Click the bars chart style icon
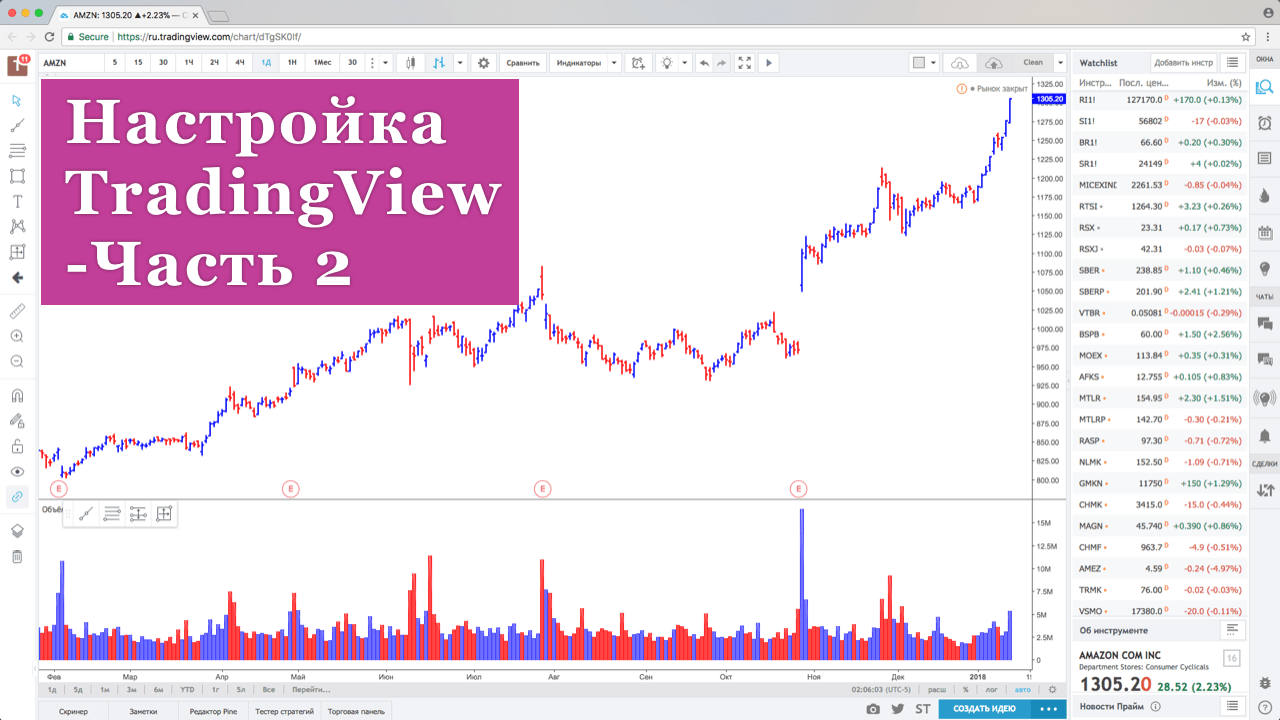This screenshot has width=1280, height=720. click(439, 62)
